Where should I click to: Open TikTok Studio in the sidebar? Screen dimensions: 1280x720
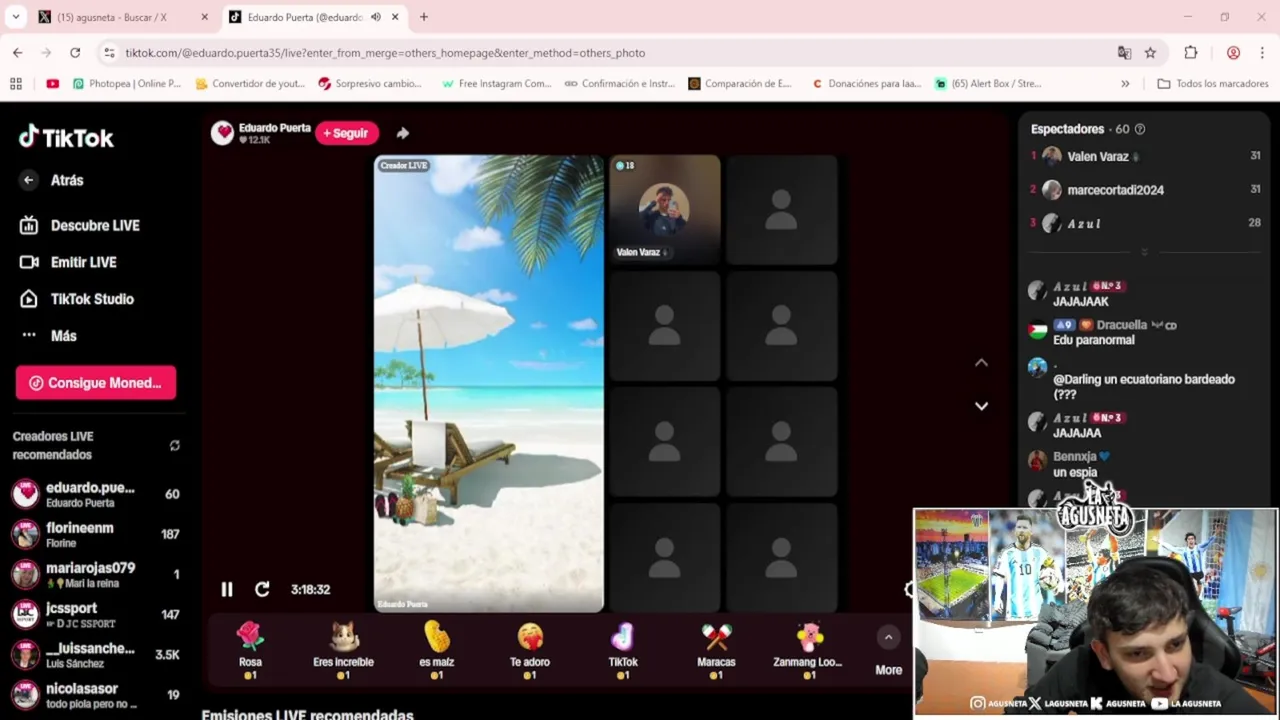(77, 299)
